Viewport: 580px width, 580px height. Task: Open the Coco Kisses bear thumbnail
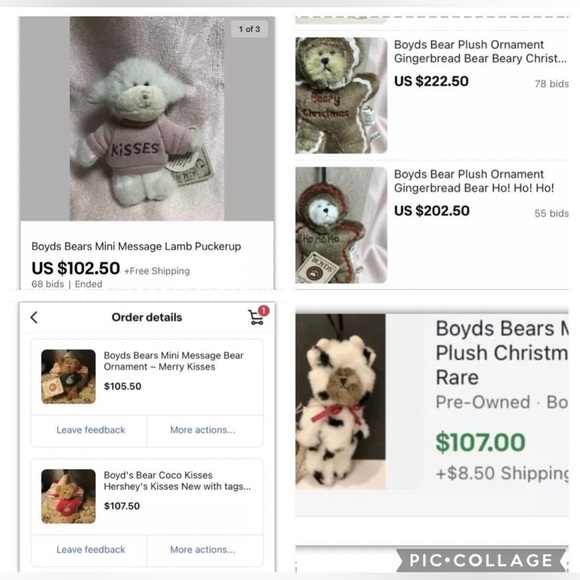(68, 496)
